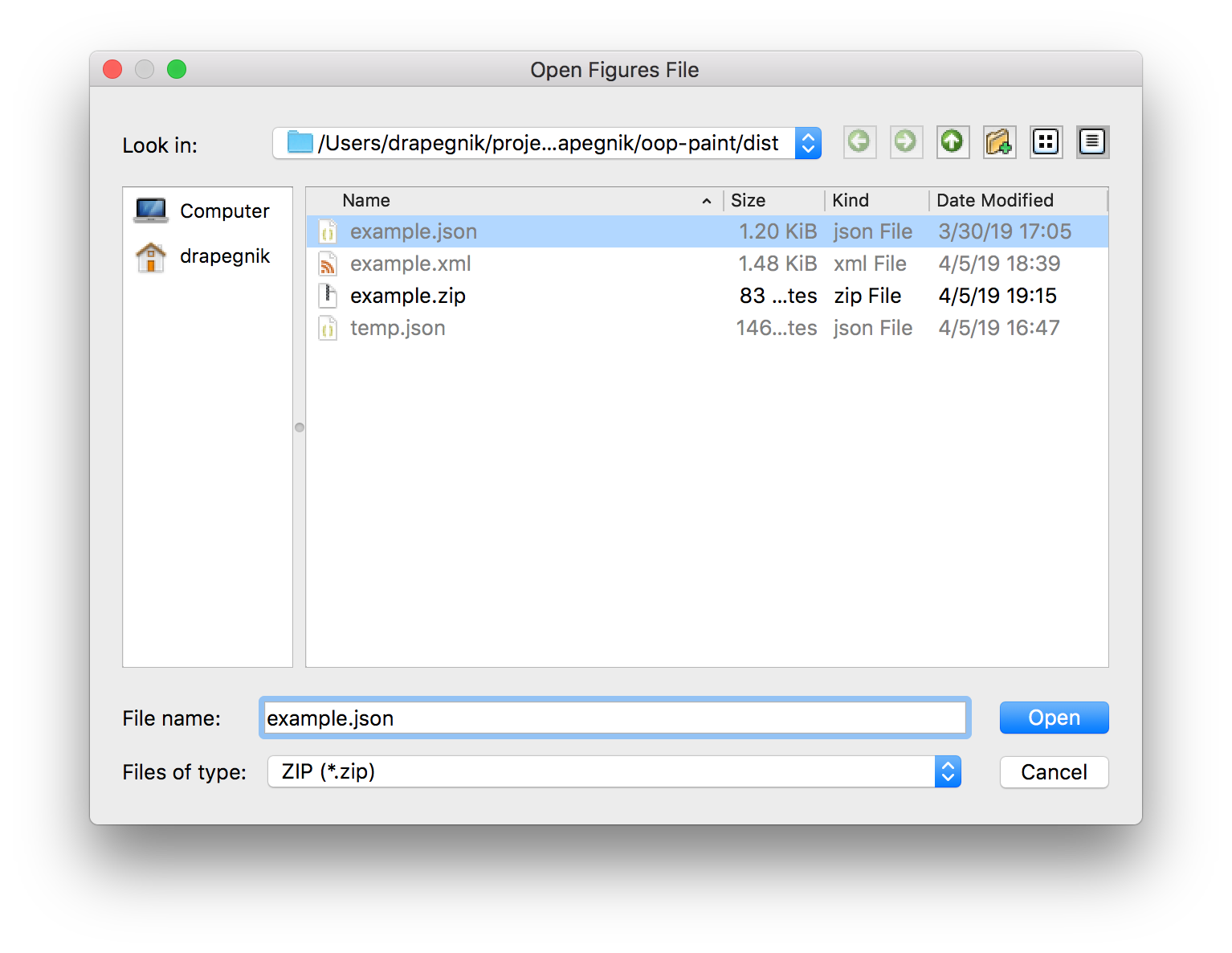
Task: Open drapegnik home folder in sidebar
Action: tap(208, 256)
